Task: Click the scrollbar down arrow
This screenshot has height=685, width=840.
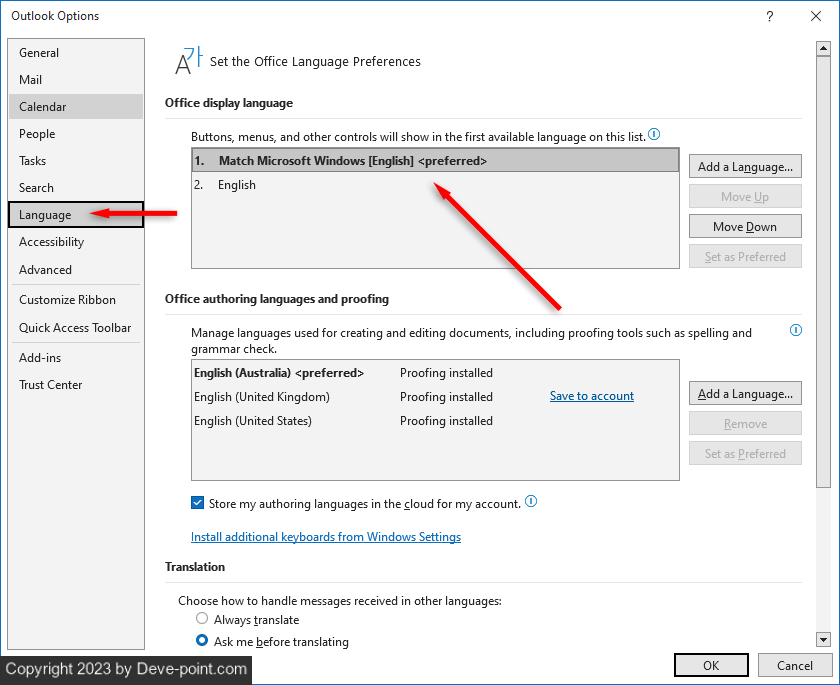Action: pyautogui.click(x=823, y=639)
